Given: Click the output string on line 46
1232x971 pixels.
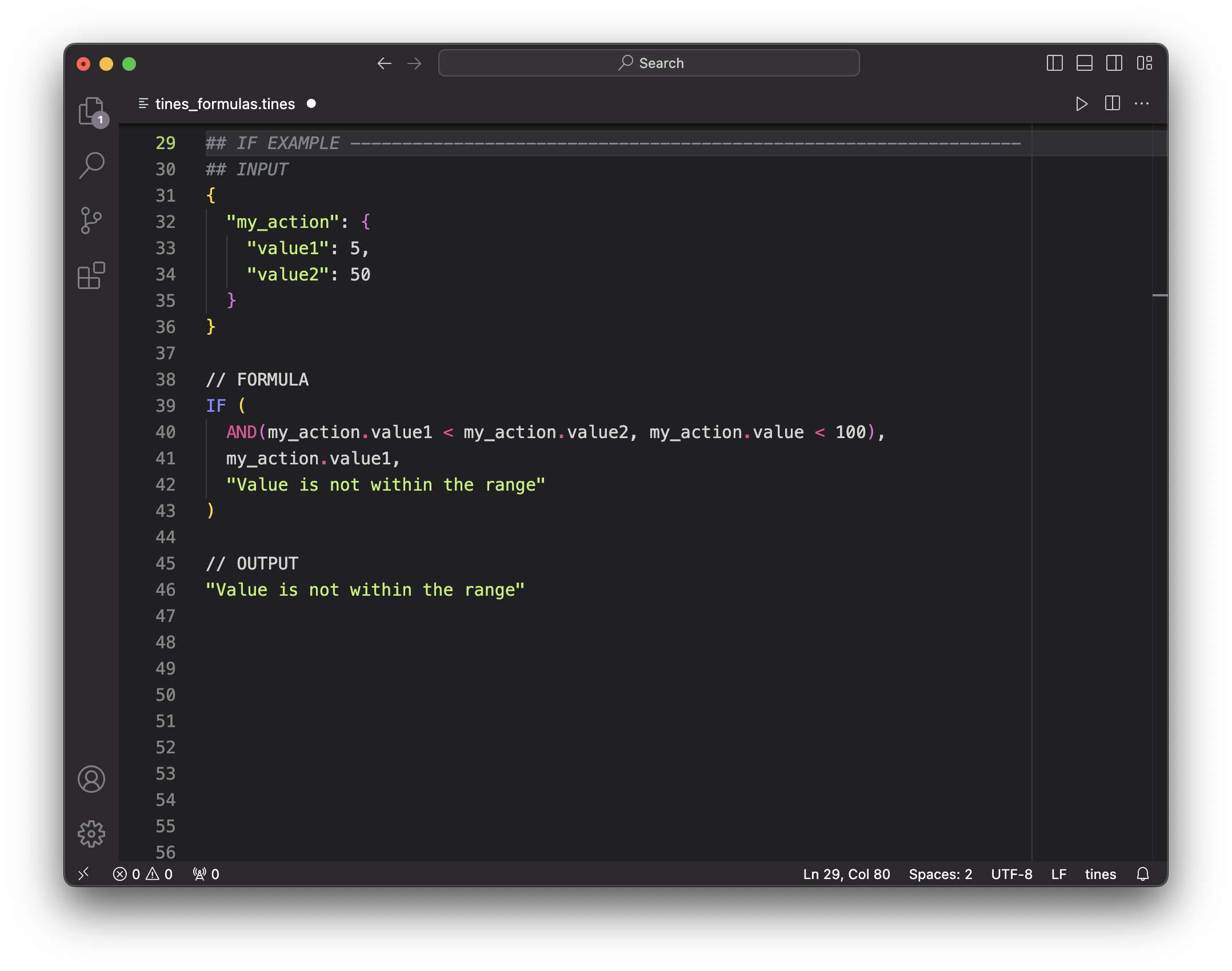Looking at the screenshot, I should [365, 590].
